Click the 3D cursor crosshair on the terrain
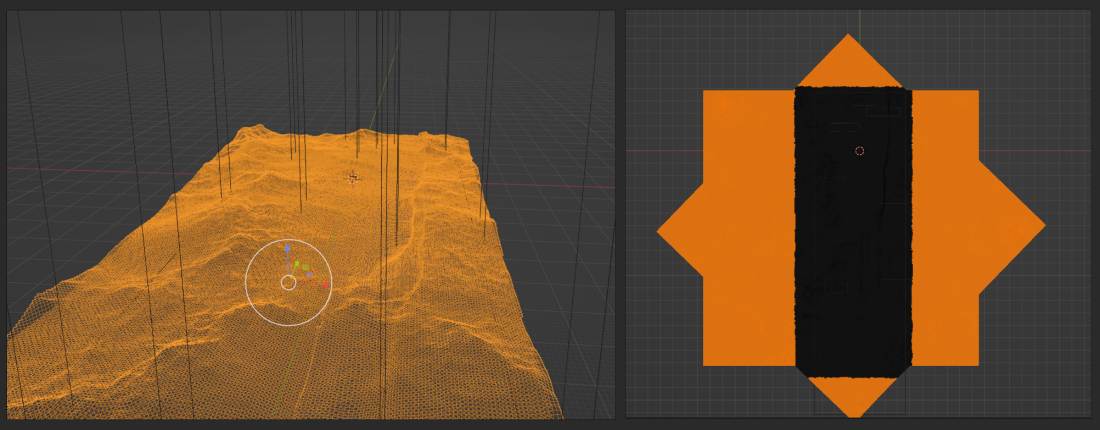Screen dimensions: 1100x430 tap(353, 177)
